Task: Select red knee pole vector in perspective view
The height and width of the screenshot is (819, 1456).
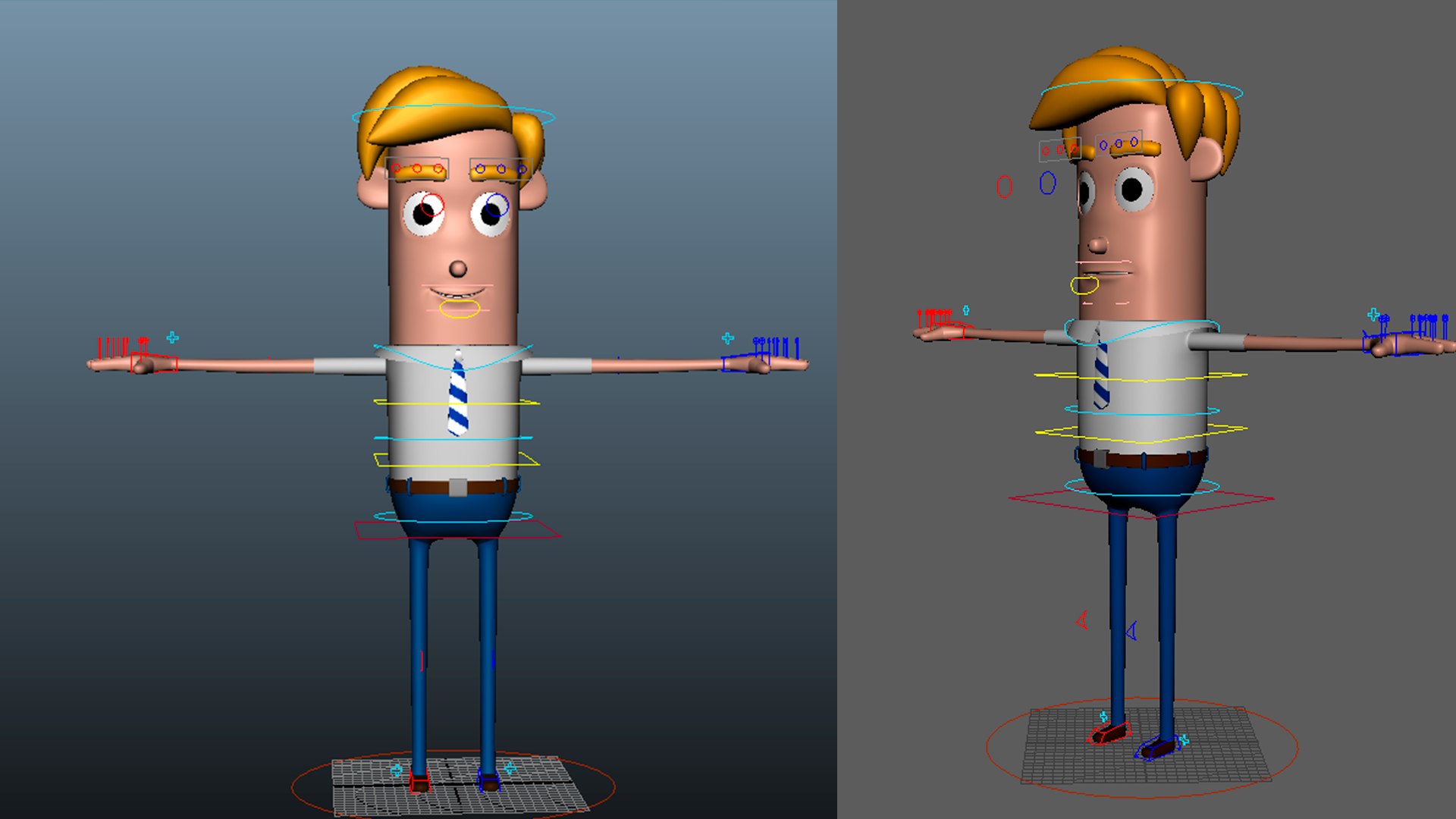Action: click(x=1082, y=620)
